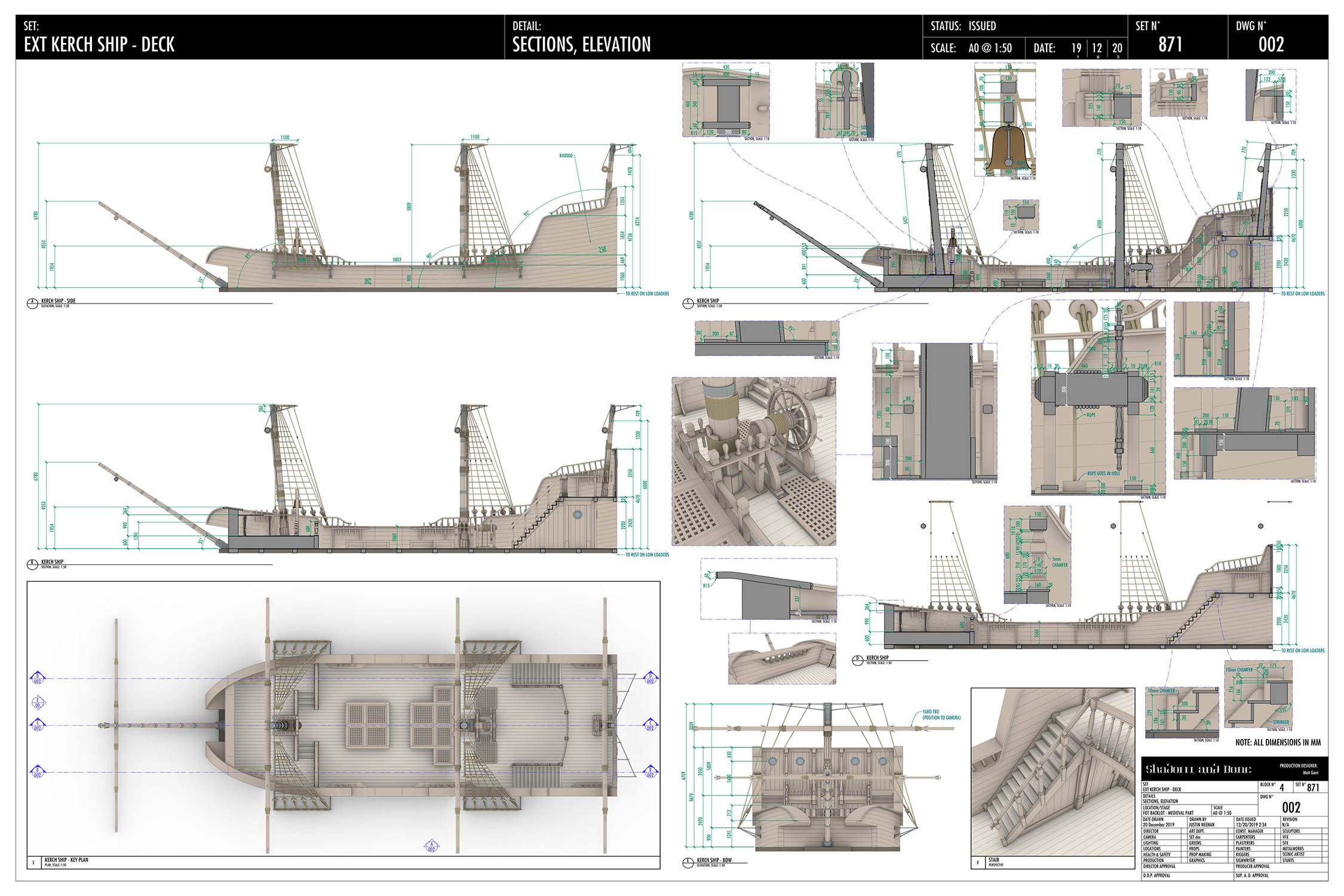Click the 'KERCH SHIP - BOW' elevation label
This screenshot has height=896, width=1344.
(714, 860)
